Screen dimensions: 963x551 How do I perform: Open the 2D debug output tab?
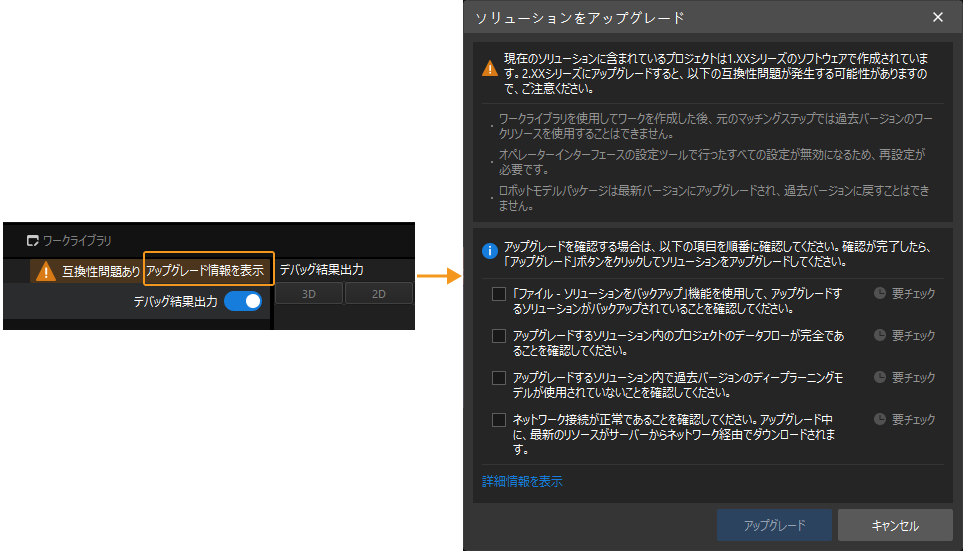tap(378, 294)
